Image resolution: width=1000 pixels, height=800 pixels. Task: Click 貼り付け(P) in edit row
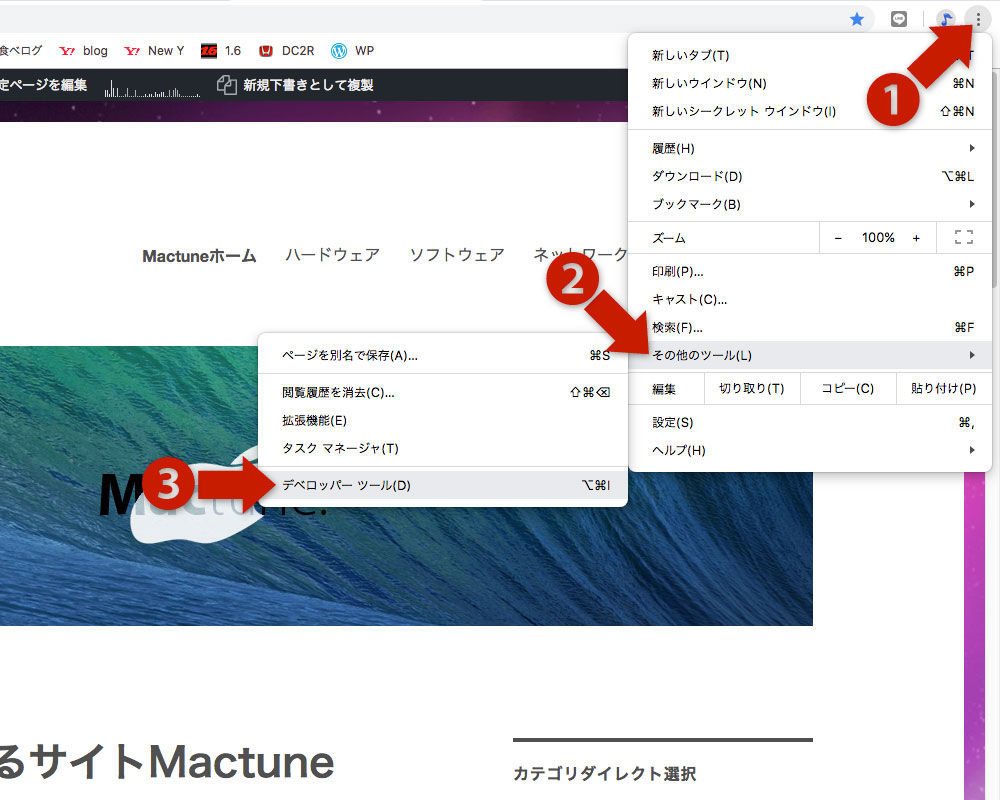pos(943,389)
